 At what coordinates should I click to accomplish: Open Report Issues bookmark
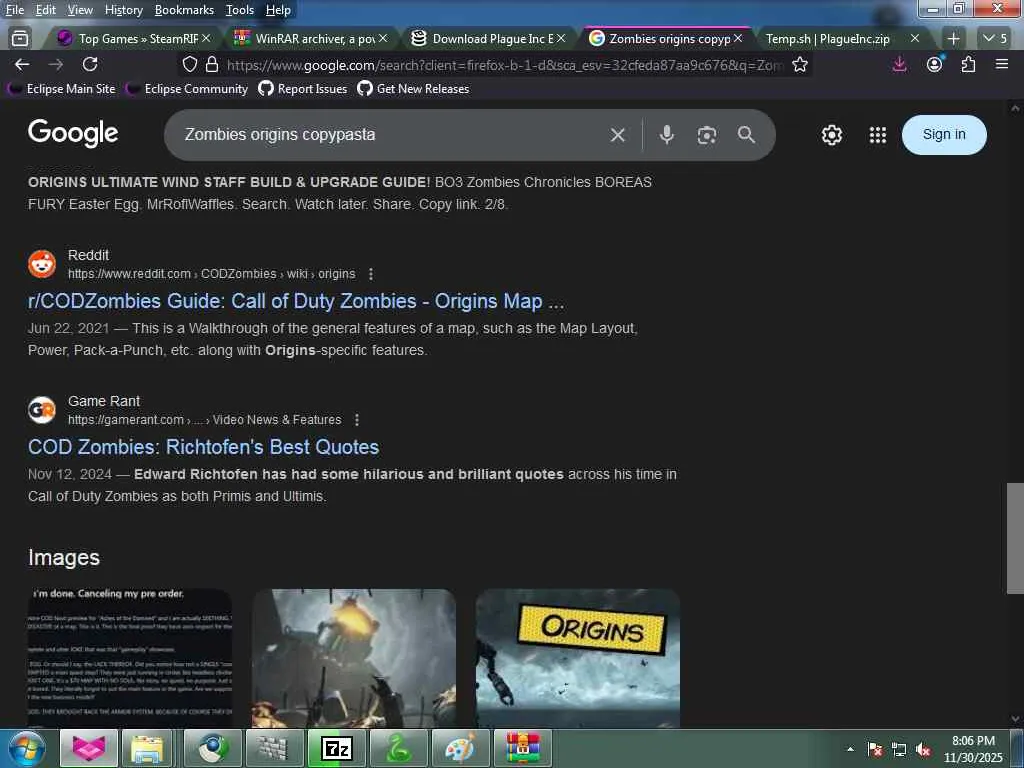tap(303, 89)
